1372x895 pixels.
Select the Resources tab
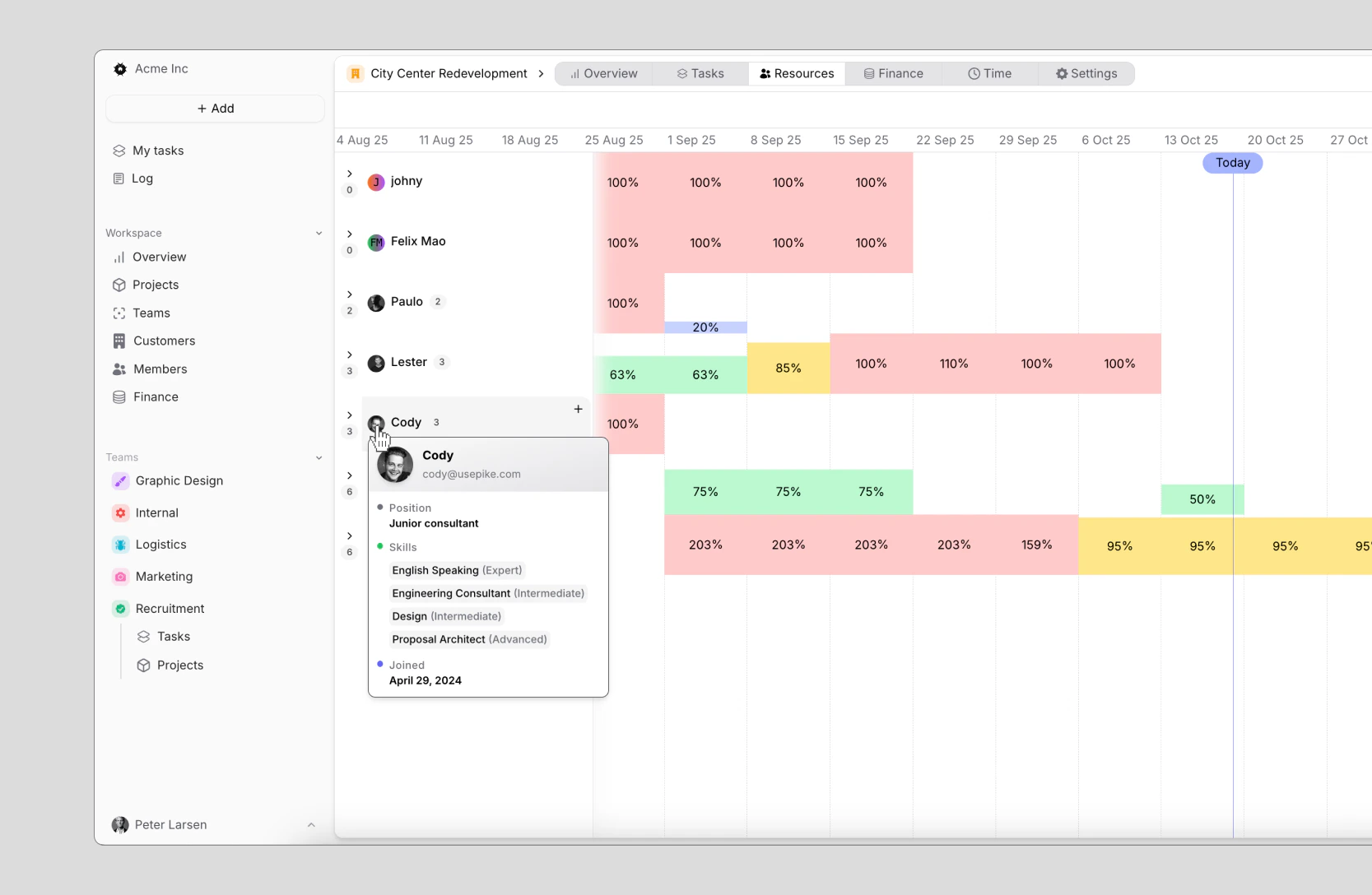(797, 73)
